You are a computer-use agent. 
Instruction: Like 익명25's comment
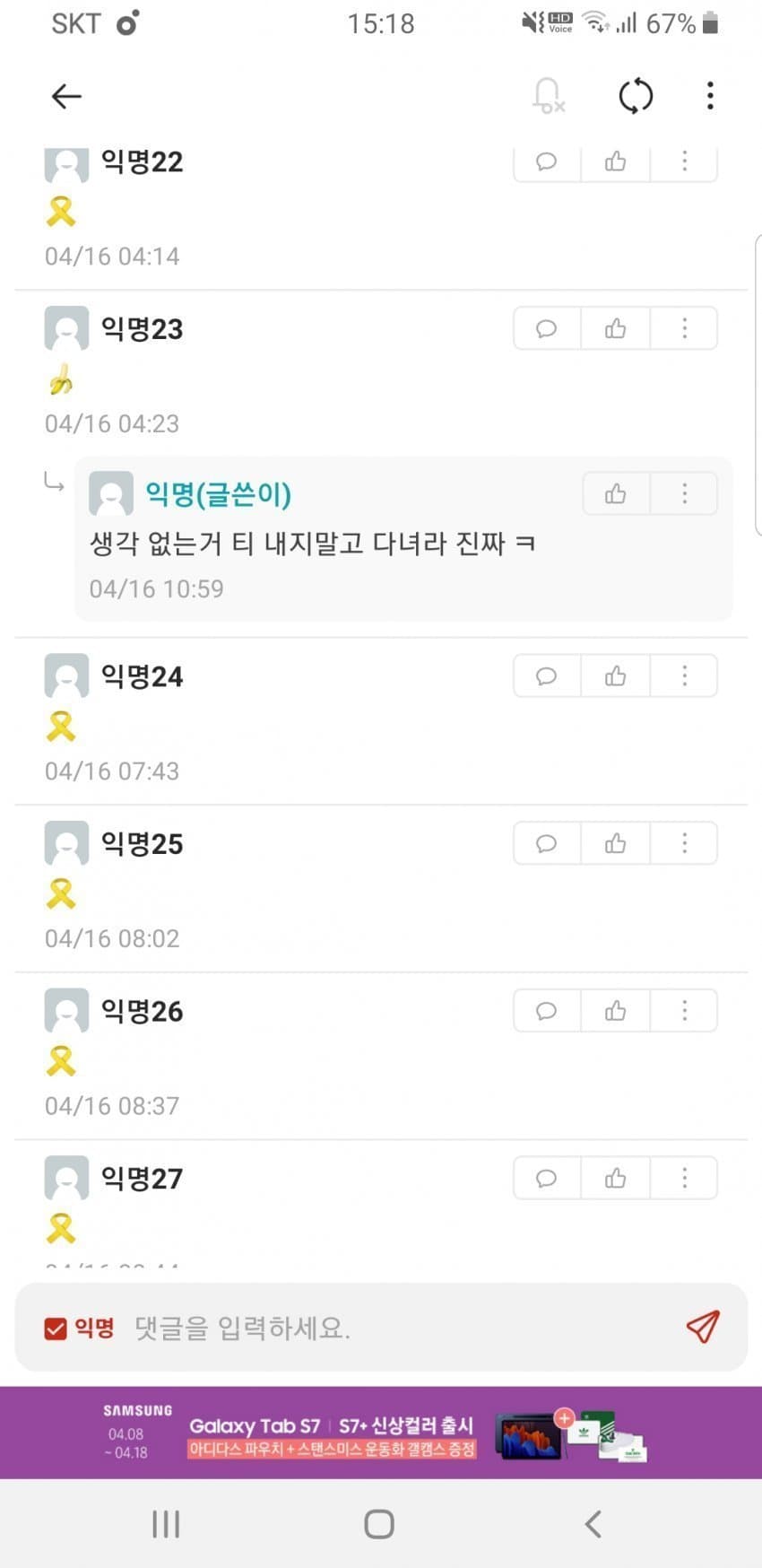tap(615, 843)
